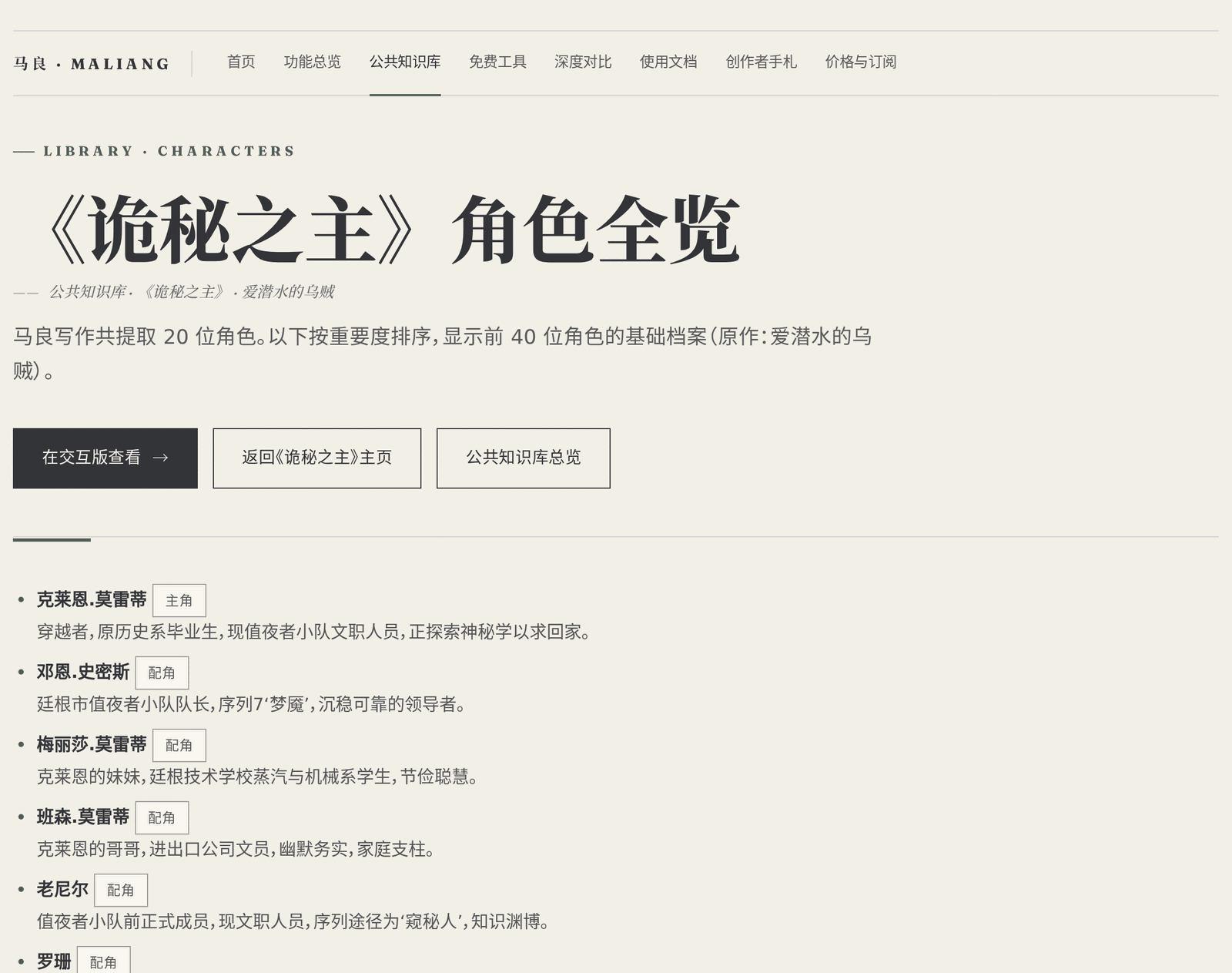Select character name 邓恩.史密斯
The width and height of the screenshot is (1232, 973).
point(83,672)
